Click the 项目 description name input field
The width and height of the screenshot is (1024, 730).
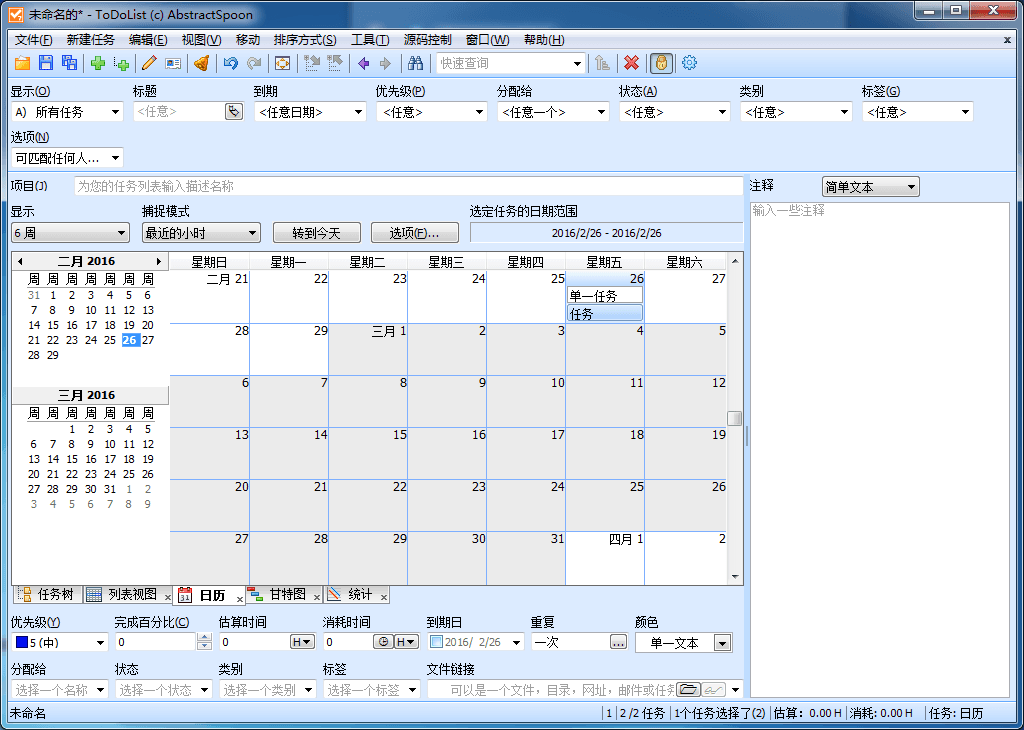tap(408, 186)
